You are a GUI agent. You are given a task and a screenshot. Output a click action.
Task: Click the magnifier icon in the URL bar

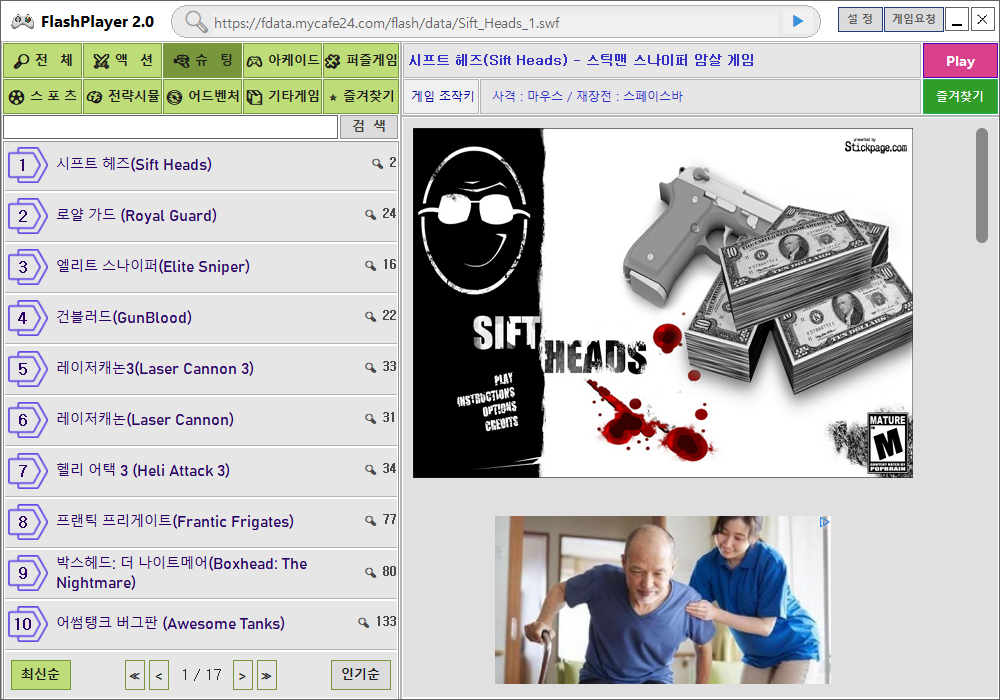[x=196, y=22]
